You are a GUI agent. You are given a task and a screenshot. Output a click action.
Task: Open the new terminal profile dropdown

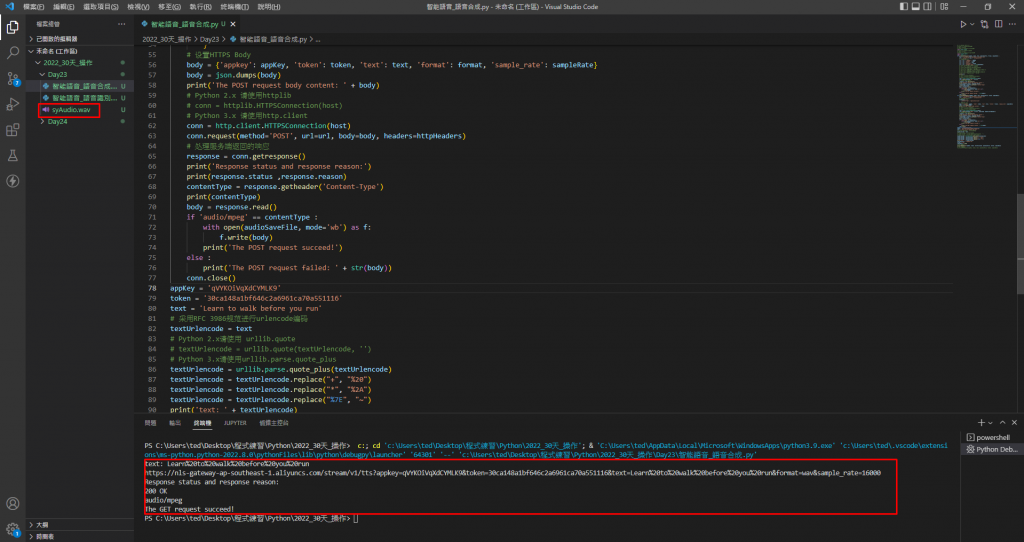(x=990, y=423)
